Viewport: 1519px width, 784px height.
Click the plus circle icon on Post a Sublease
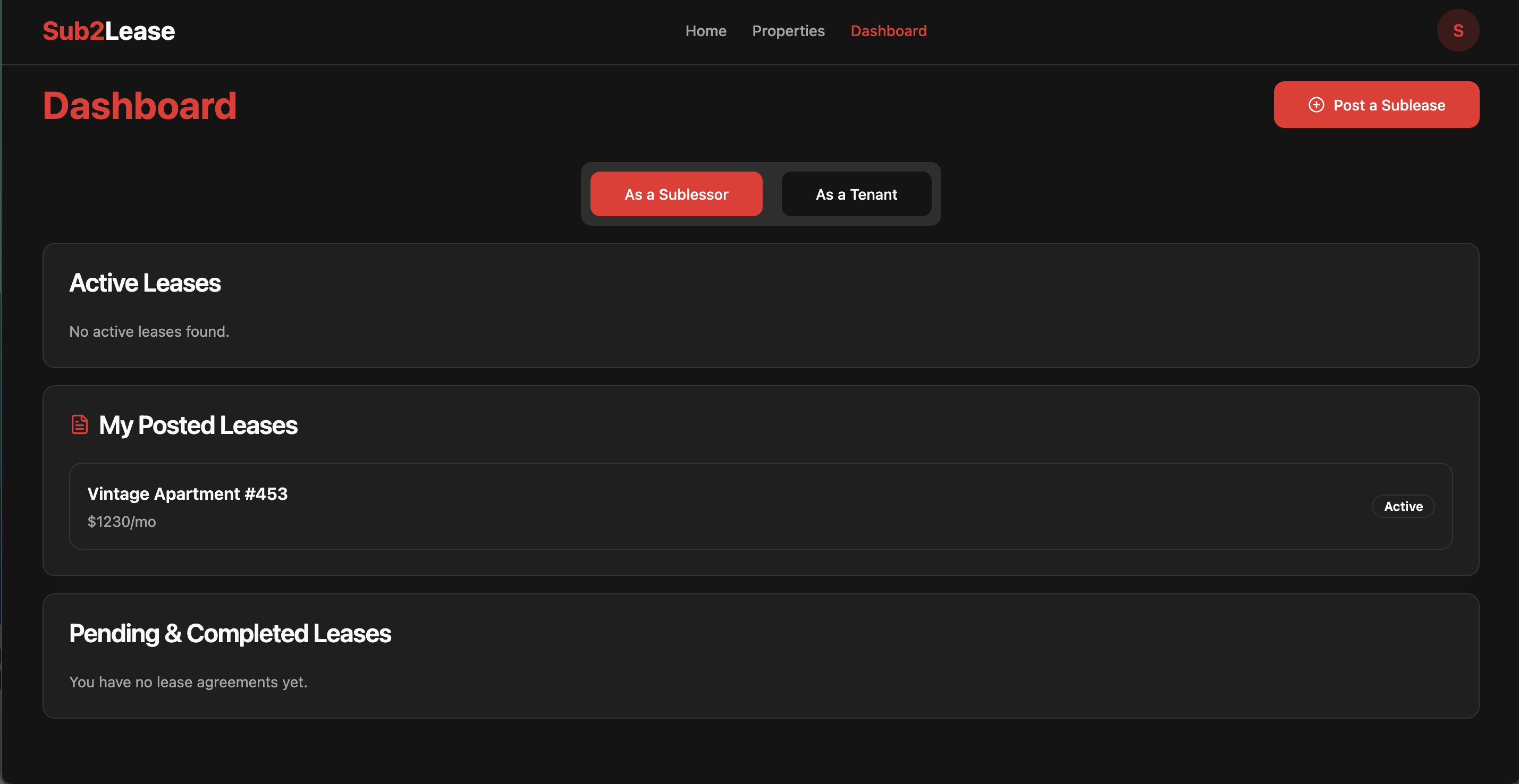pyautogui.click(x=1316, y=105)
